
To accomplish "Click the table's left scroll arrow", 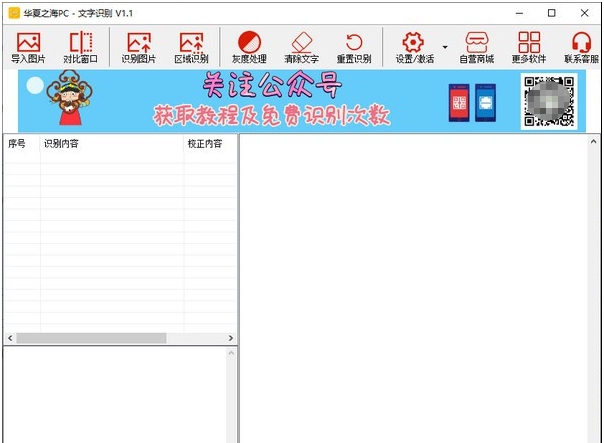I will coord(10,338).
